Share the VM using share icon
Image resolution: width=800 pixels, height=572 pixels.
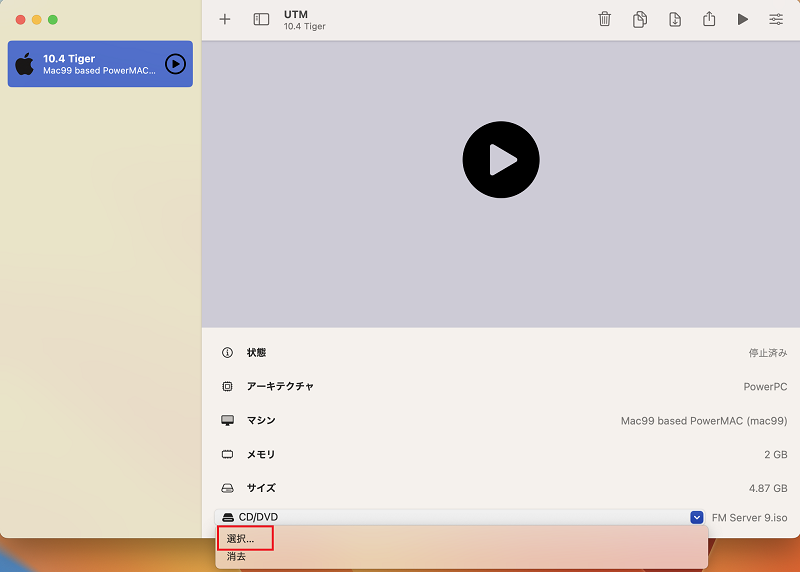[709, 19]
